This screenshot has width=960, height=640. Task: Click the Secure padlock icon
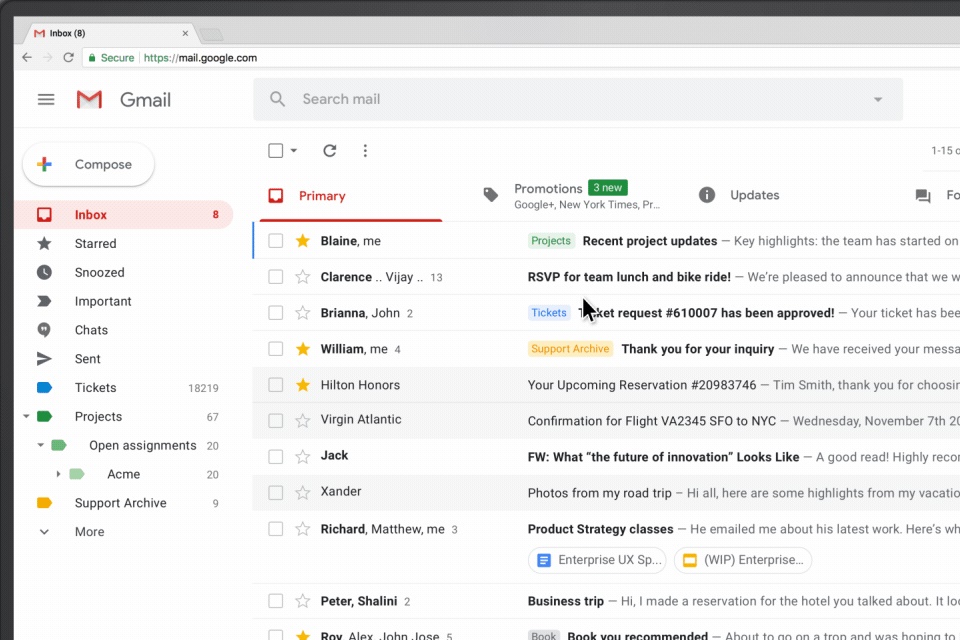(x=92, y=58)
